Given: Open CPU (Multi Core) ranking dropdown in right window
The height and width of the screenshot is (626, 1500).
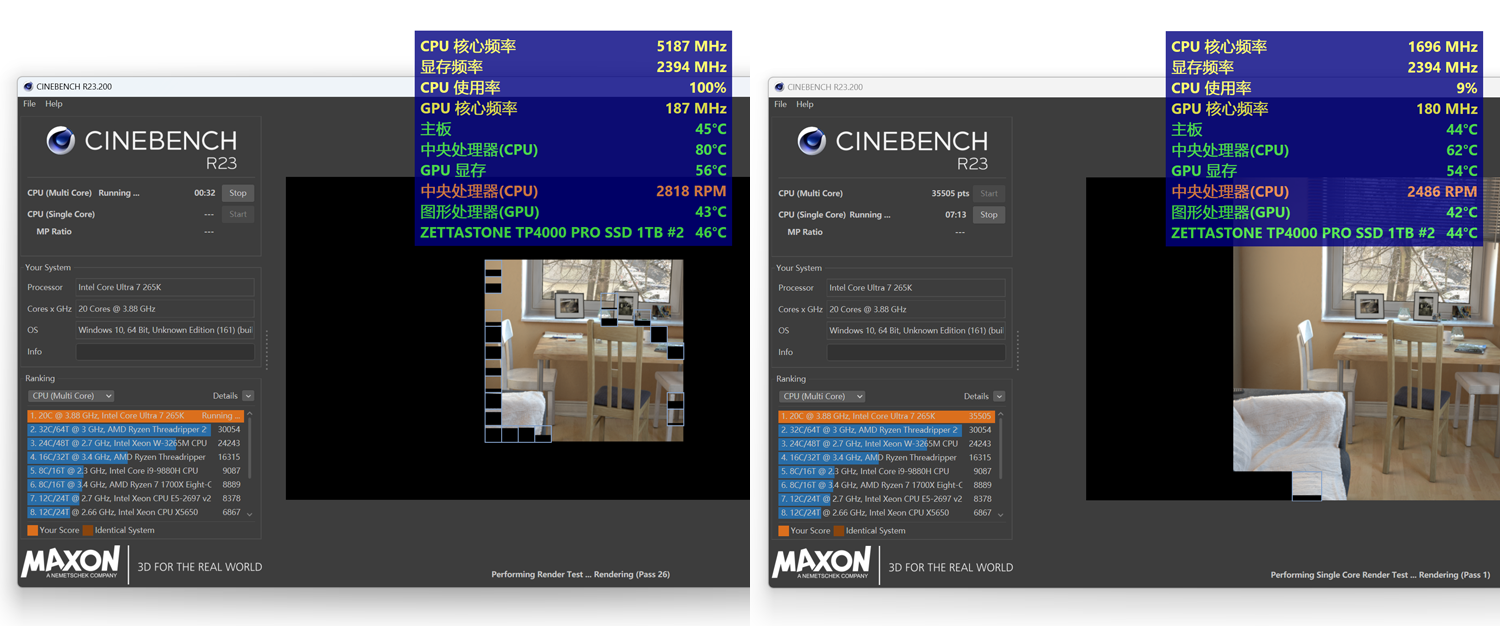Looking at the screenshot, I should coord(821,396).
